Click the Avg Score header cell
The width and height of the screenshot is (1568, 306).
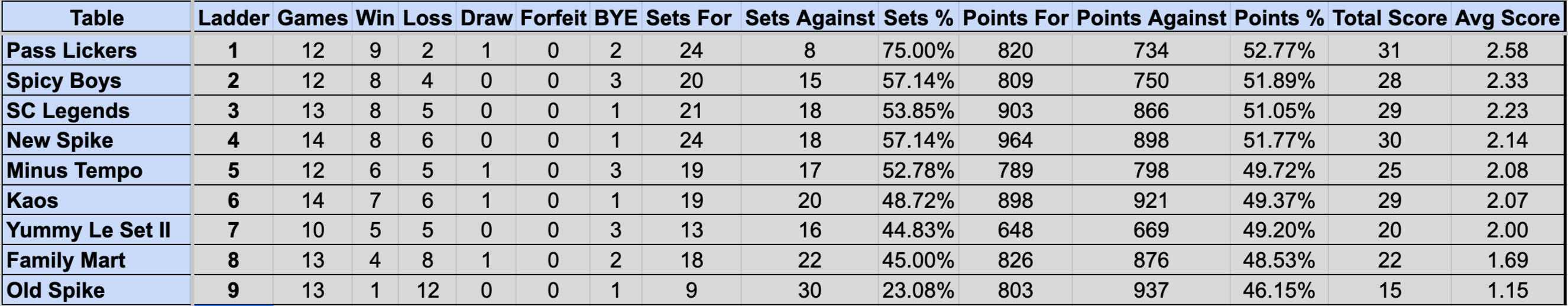point(1507,18)
